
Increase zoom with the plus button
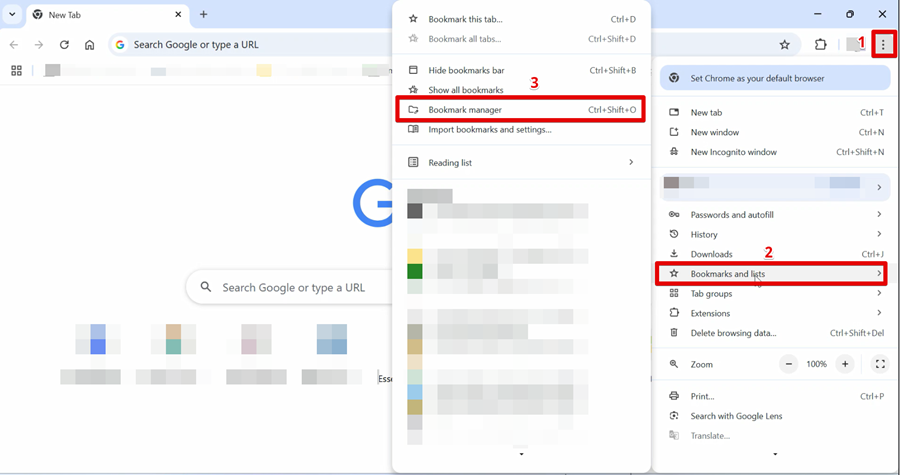845,364
